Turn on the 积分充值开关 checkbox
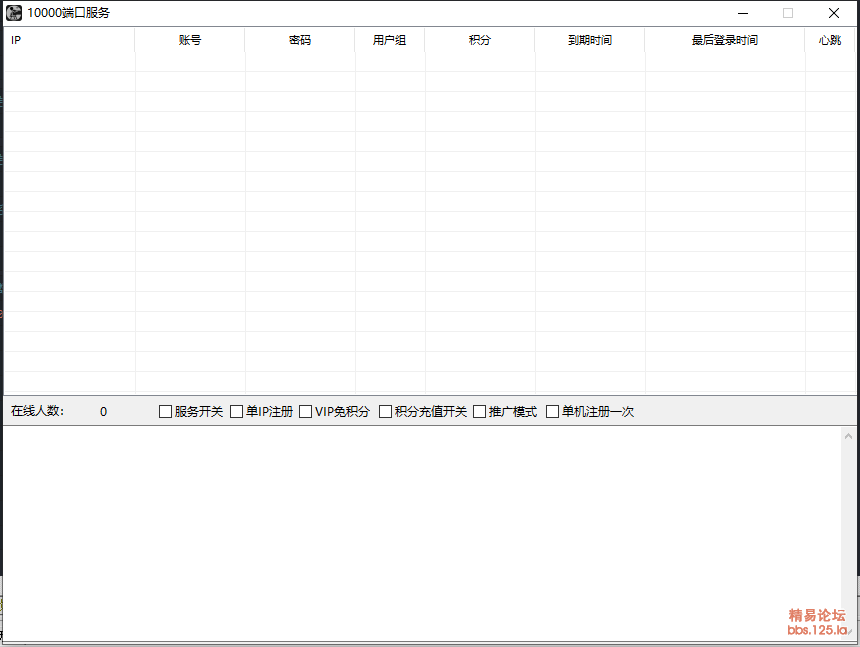 click(x=386, y=412)
